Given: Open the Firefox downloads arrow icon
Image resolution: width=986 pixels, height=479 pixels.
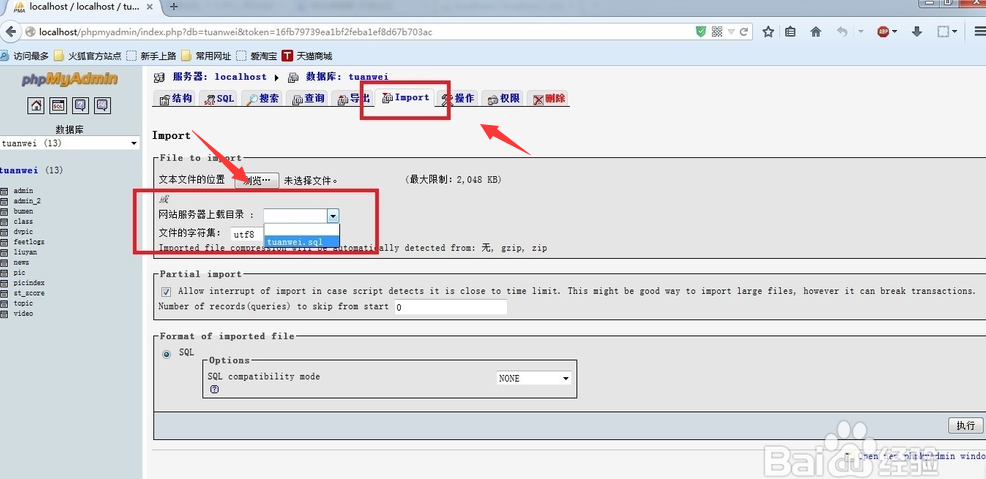Looking at the screenshot, I should pyautogui.click(x=916, y=32).
